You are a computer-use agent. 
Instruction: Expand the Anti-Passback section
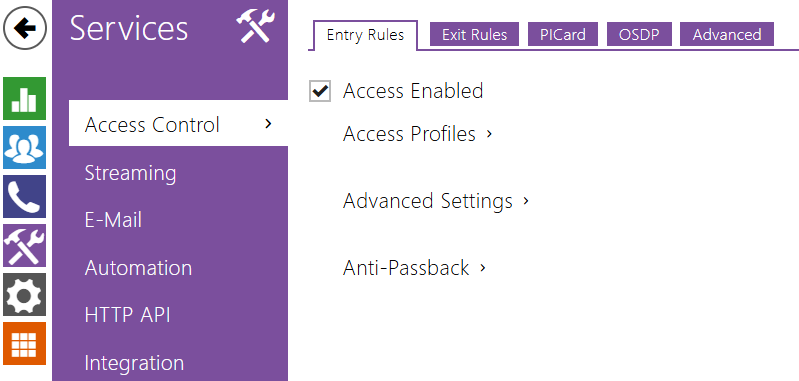coord(414,268)
